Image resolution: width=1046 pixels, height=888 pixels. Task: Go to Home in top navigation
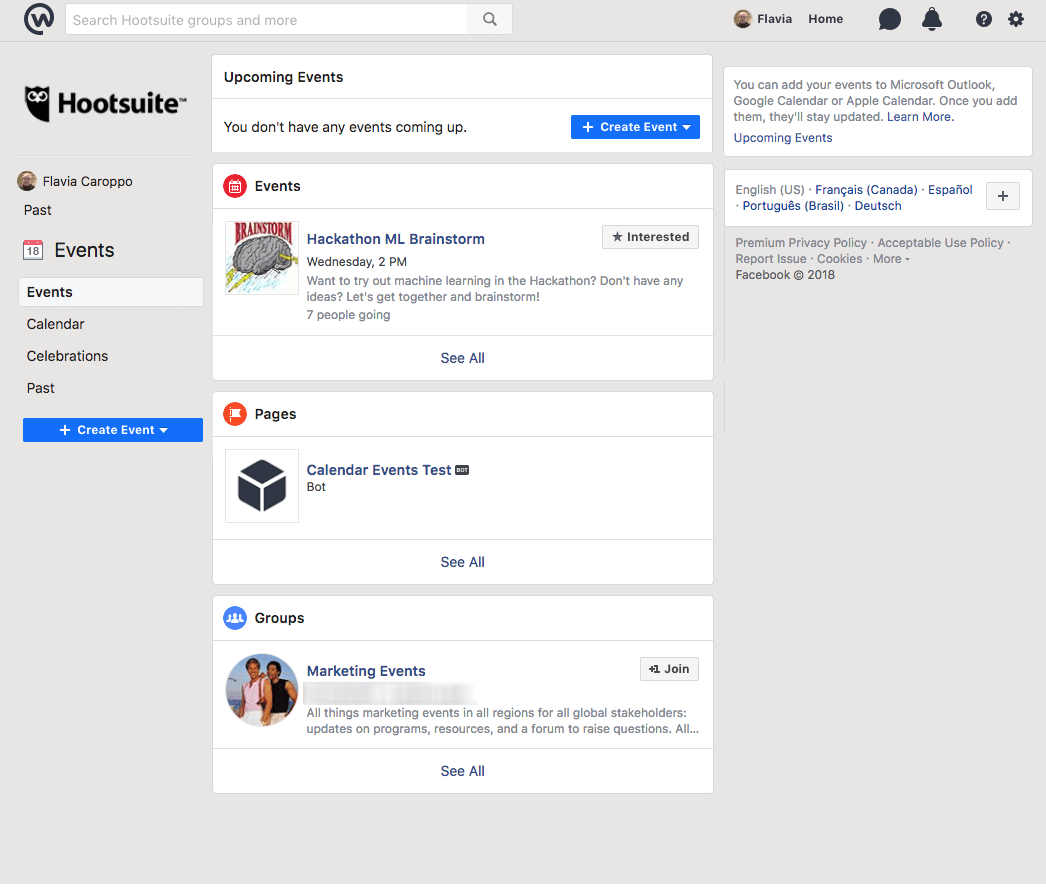click(x=826, y=19)
